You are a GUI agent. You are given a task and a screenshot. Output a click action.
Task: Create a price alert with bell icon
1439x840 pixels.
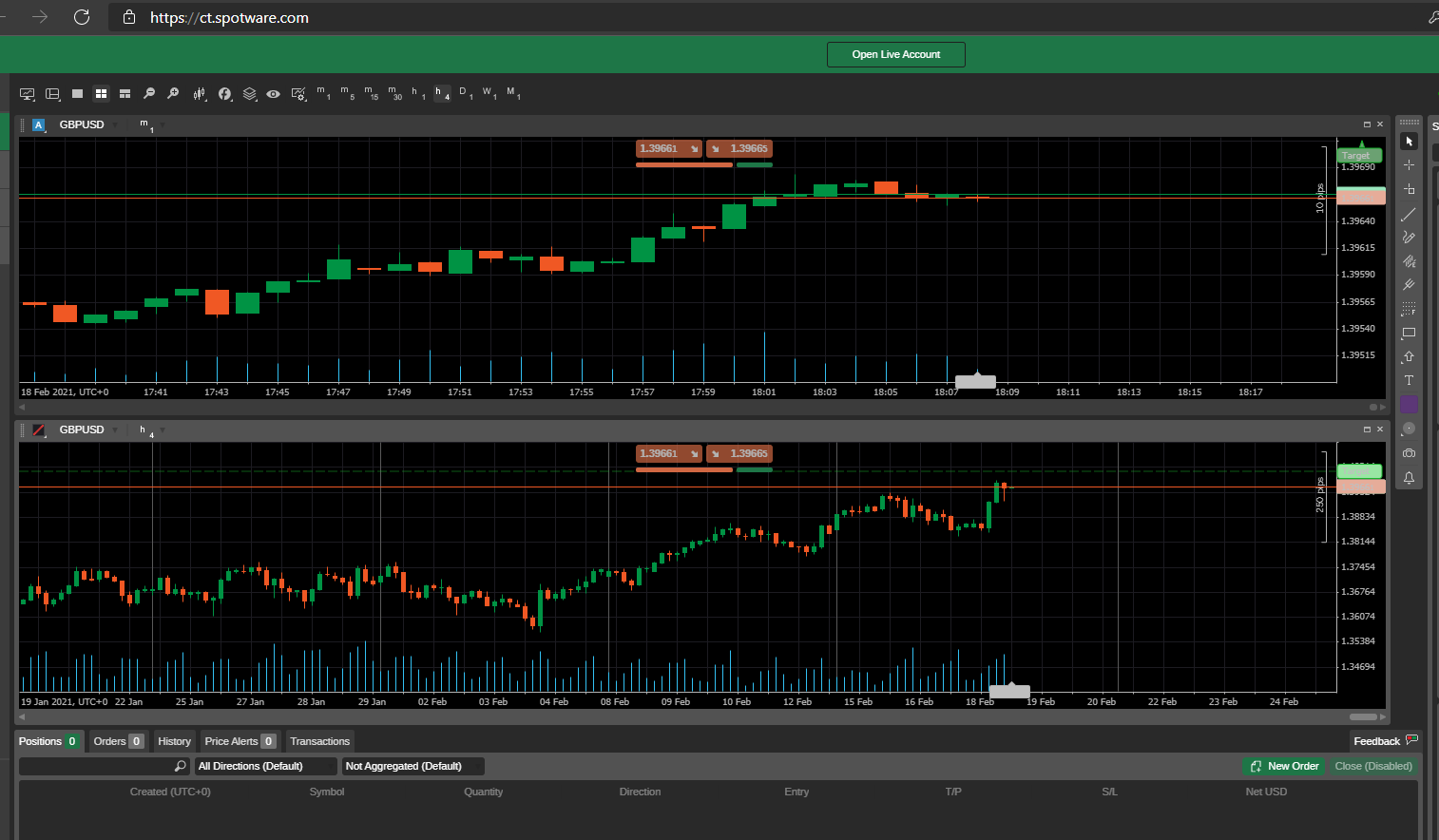(x=1409, y=478)
